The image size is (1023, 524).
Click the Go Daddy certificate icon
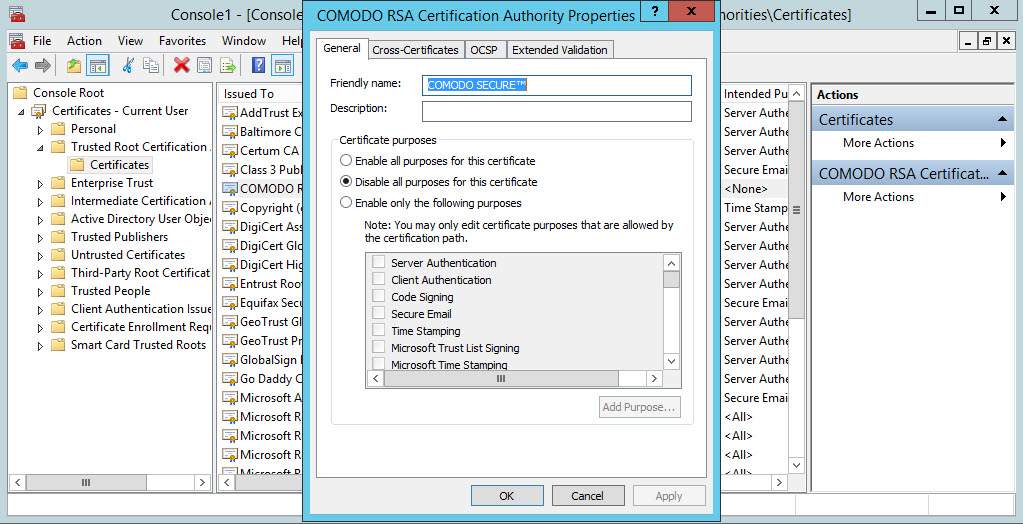tap(229, 378)
